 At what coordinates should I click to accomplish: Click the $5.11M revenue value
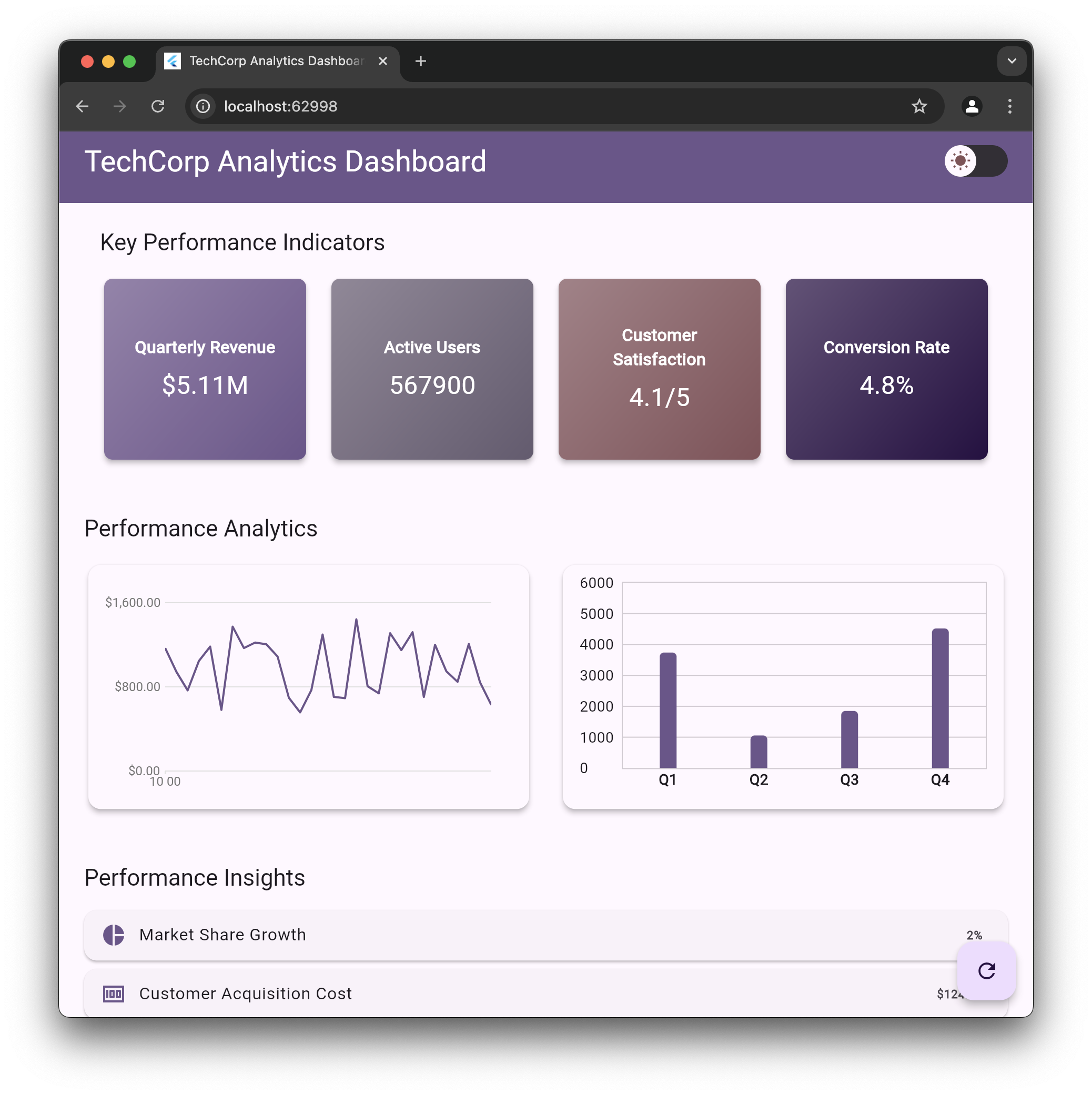205,386
